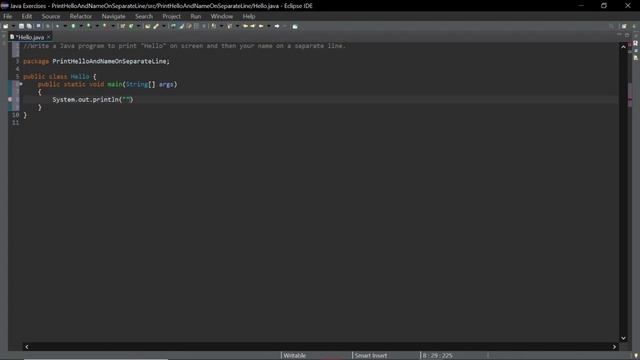Close the Hello.java tab
The height and width of the screenshot is (360, 640).
pos(49,37)
